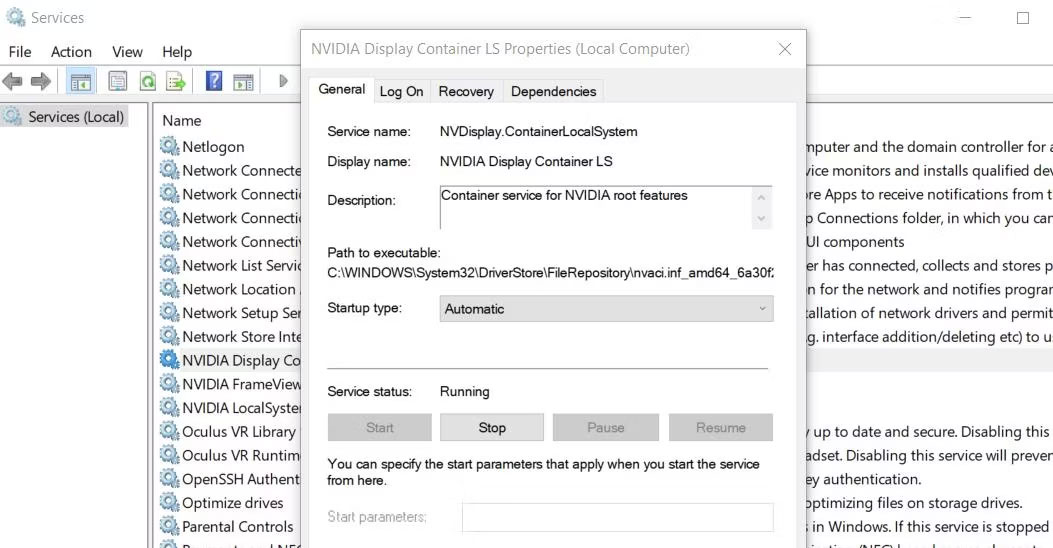The width and height of the screenshot is (1053, 548).
Task: Toggle the Show/Hide Action Pane toolbar icon
Action: pos(243,82)
